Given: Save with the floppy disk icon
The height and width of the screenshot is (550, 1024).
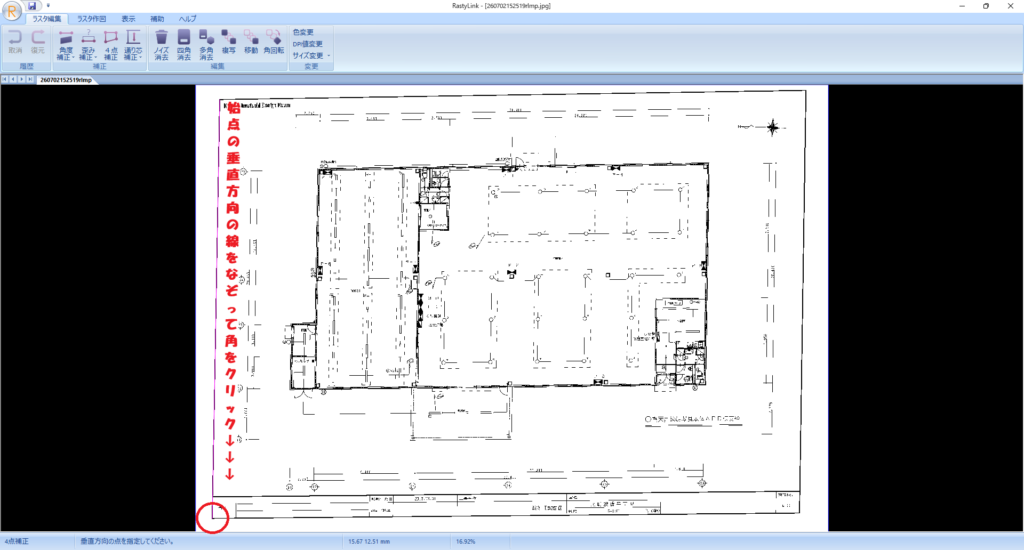Looking at the screenshot, I should [32, 6].
